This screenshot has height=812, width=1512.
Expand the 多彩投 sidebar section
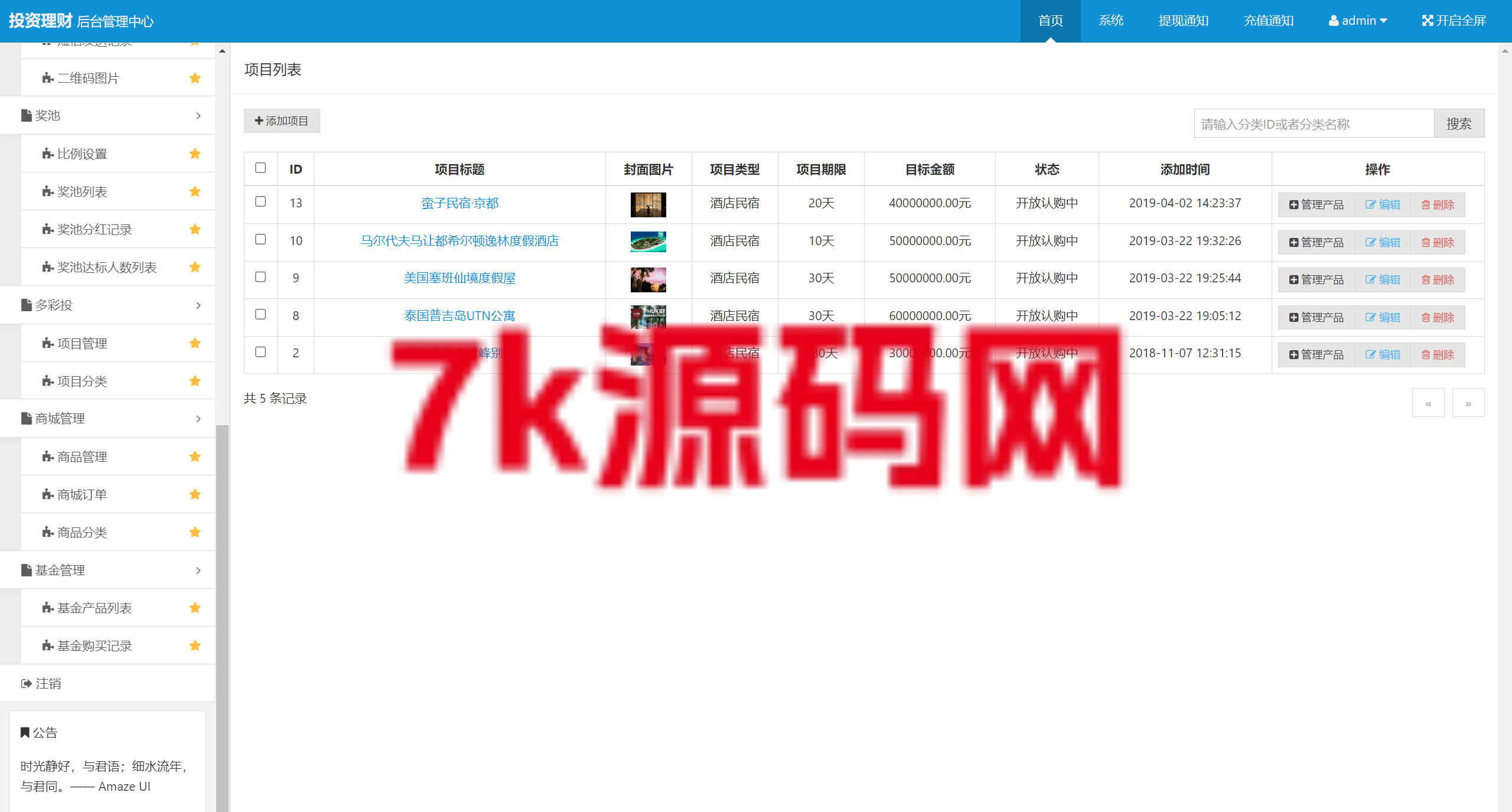click(x=107, y=305)
